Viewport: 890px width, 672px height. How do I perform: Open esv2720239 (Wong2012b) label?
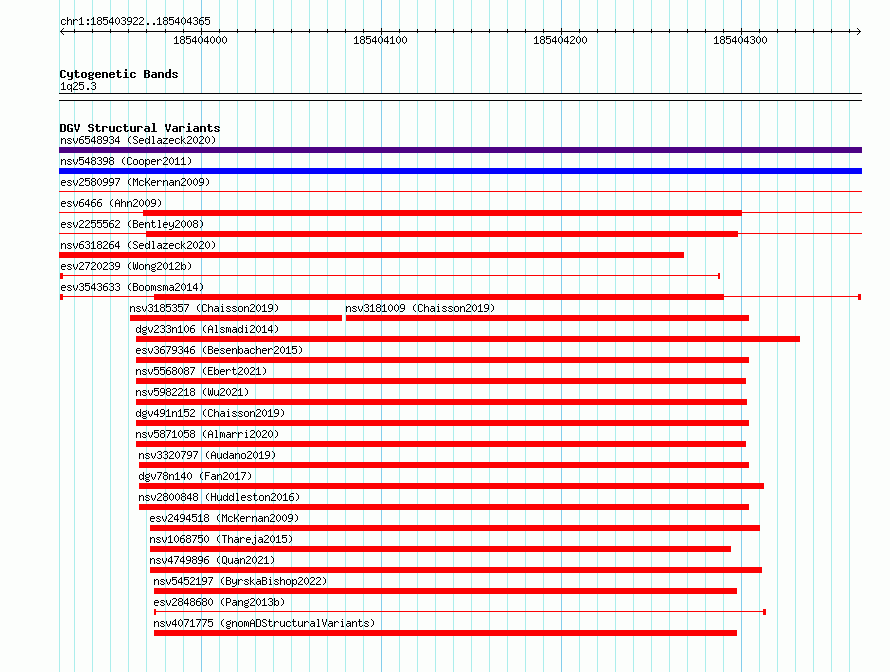126,266
